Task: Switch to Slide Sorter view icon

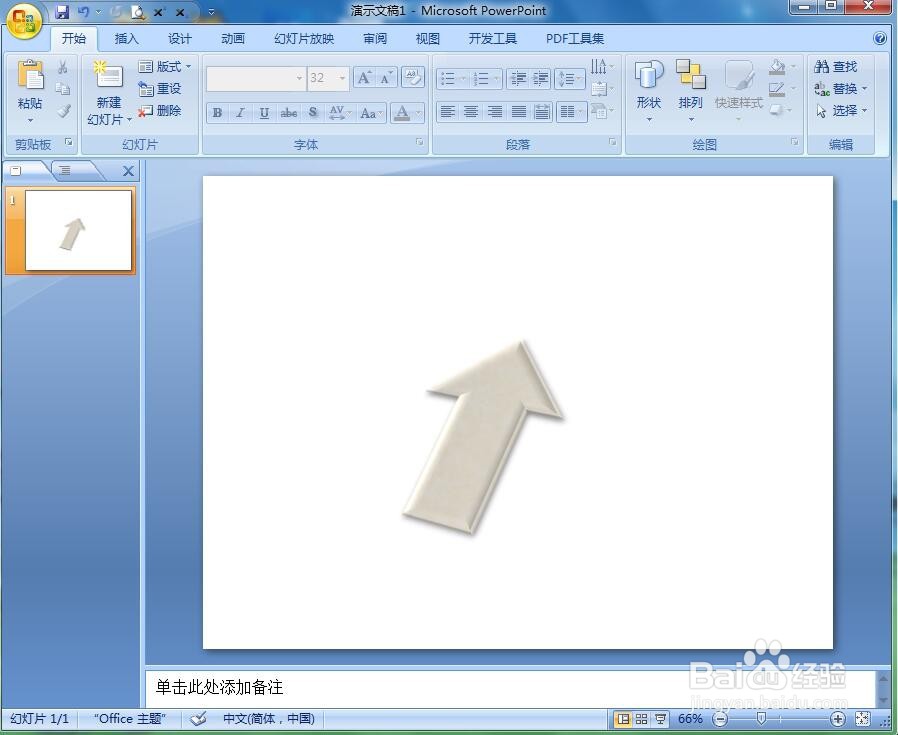Action: [642, 719]
